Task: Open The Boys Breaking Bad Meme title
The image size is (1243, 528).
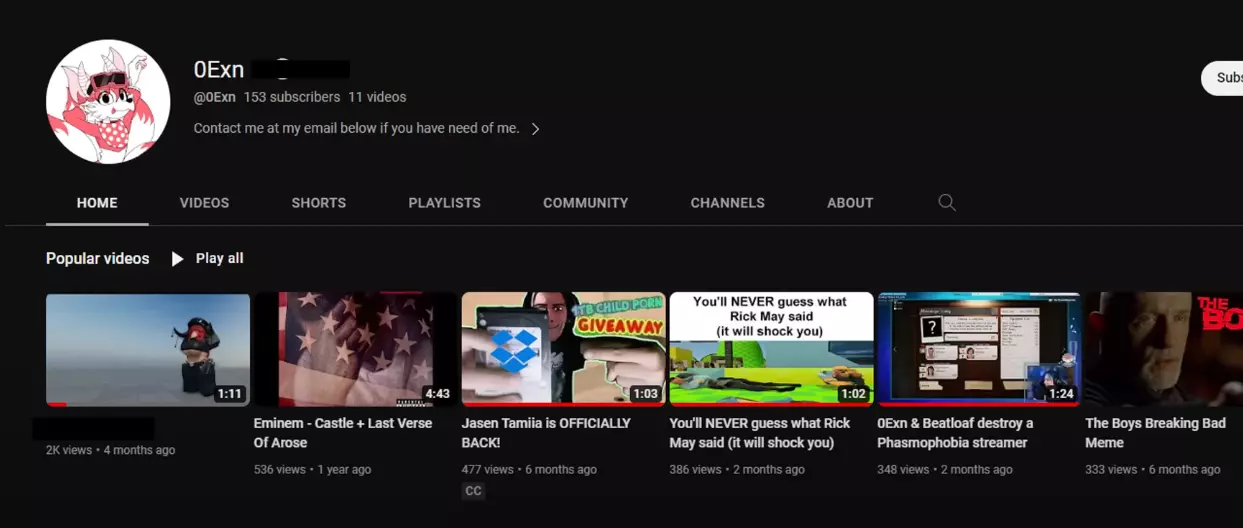Action: tap(1155, 433)
